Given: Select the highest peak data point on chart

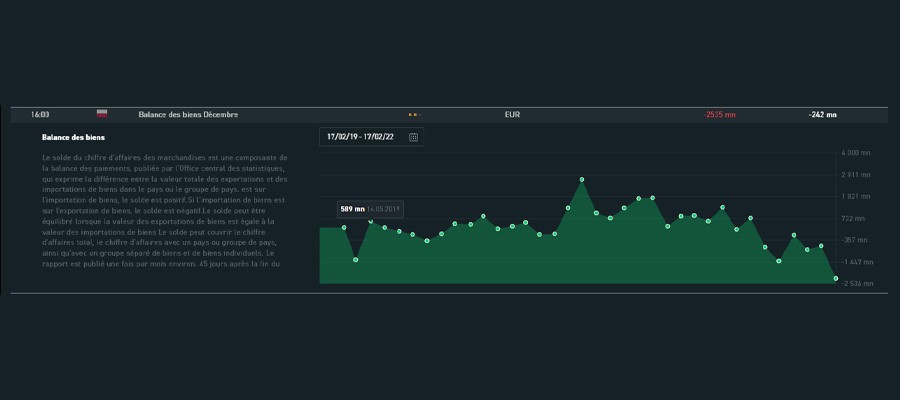Looking at the screenshot, I should point(581,180).
